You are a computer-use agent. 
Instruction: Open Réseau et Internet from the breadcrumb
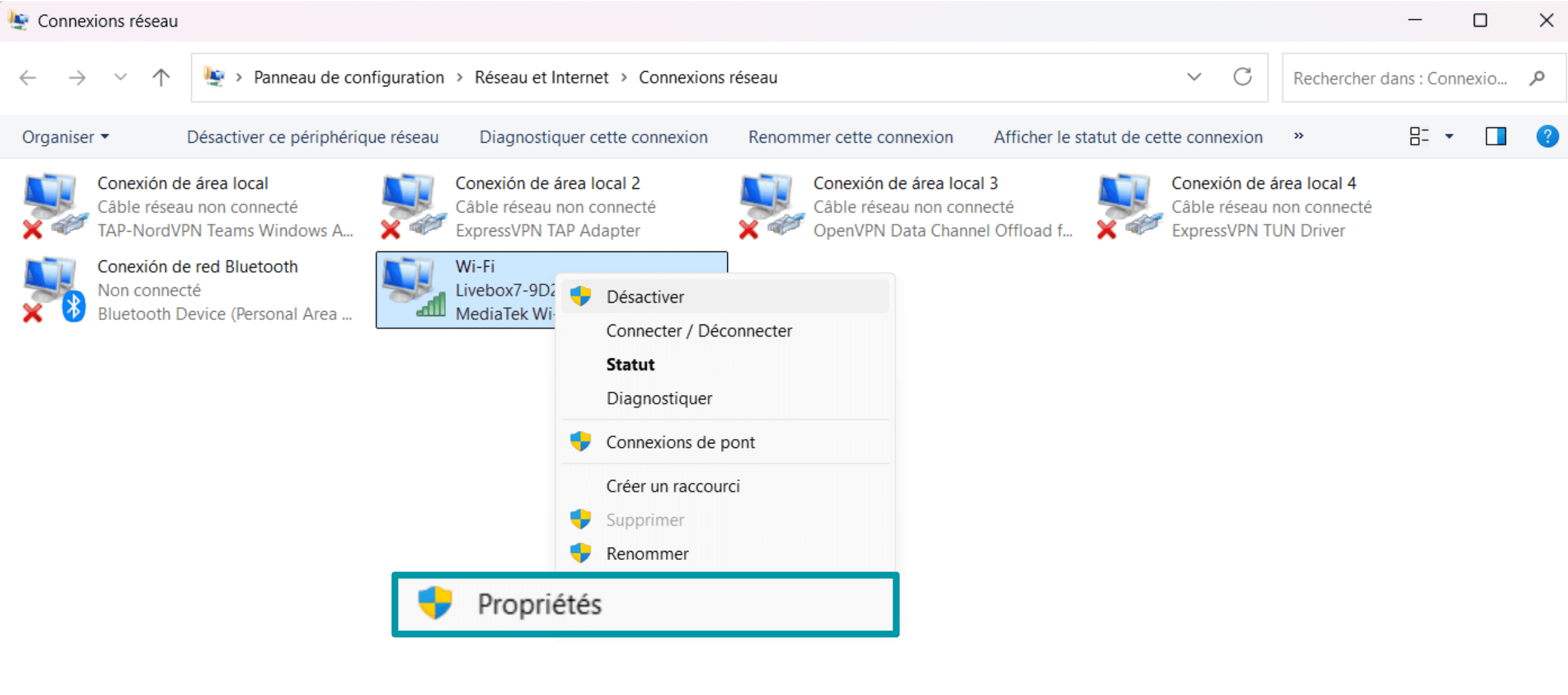[x=541, y=77]
